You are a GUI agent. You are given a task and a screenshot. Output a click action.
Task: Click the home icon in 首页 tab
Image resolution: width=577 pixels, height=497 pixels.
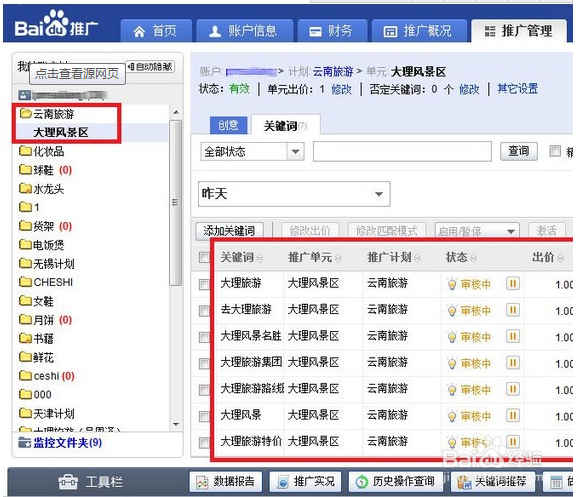pyautogui.click(x=139, y=32)
